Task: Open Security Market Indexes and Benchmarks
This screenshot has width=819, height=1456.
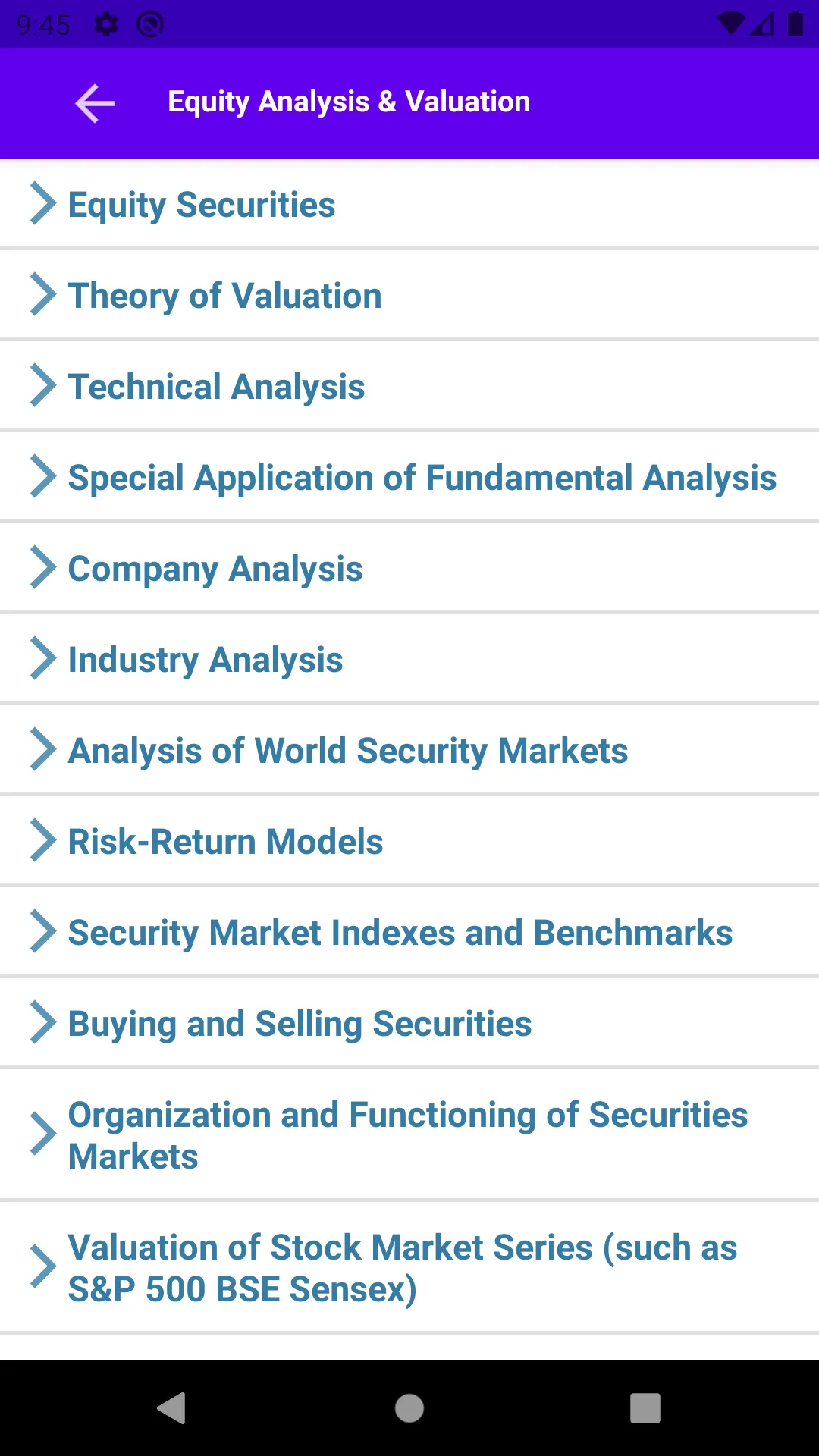Action: (x=409, y=932)
